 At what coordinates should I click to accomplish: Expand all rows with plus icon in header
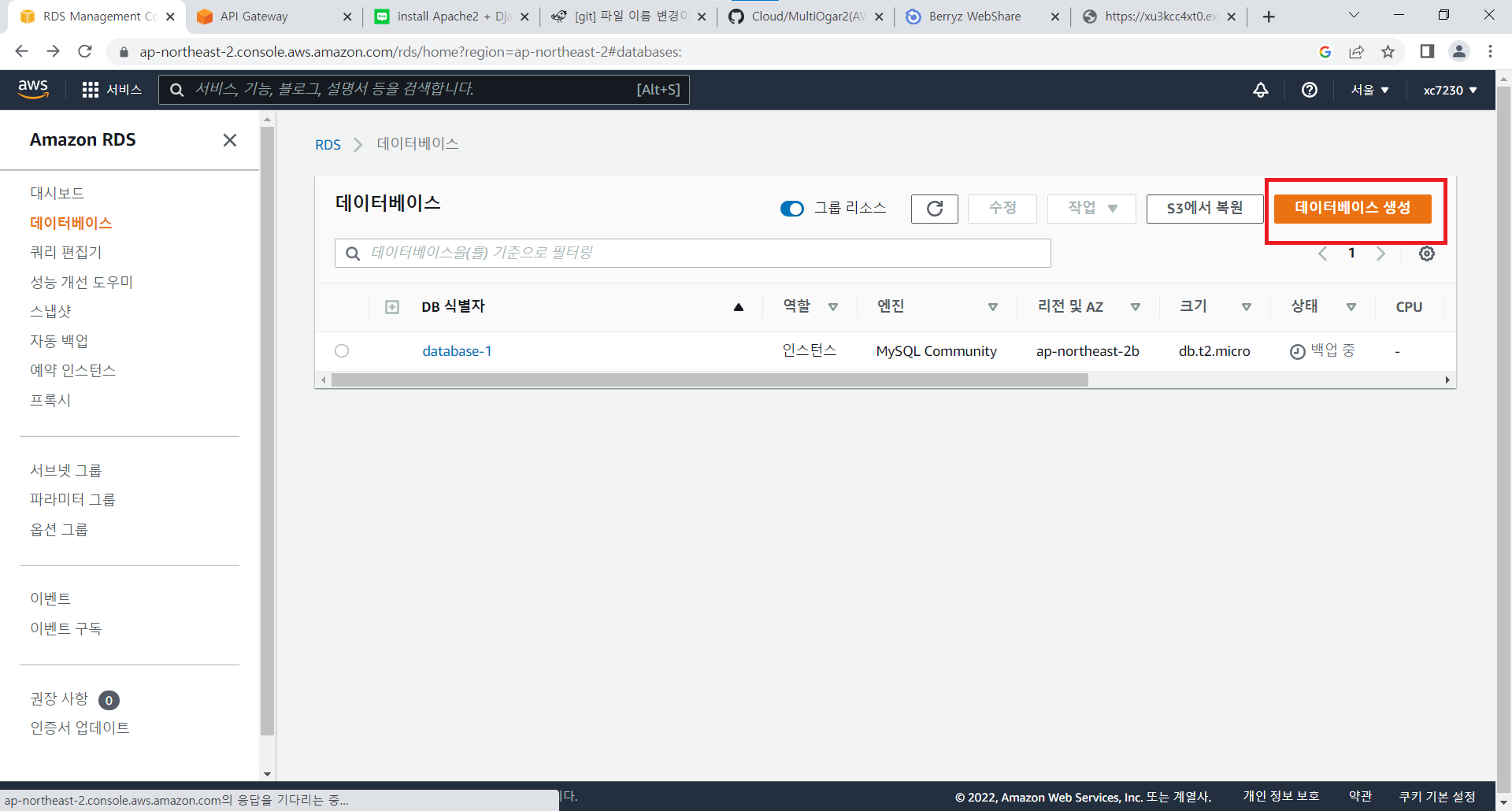pyautogui.click(x=392, y=307)
